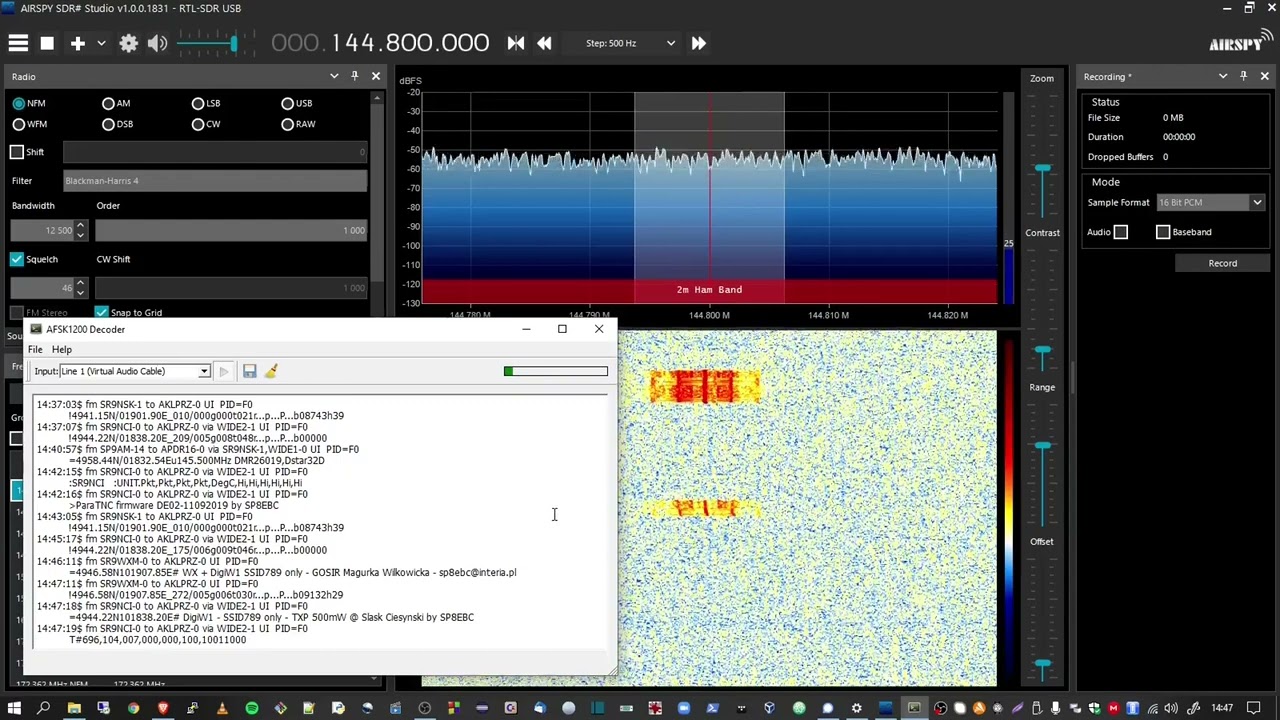The image size is (1280, 720).
Task: Open Brave browser from the taskbar
Action: pyautogui.click(x=163, y=708)
